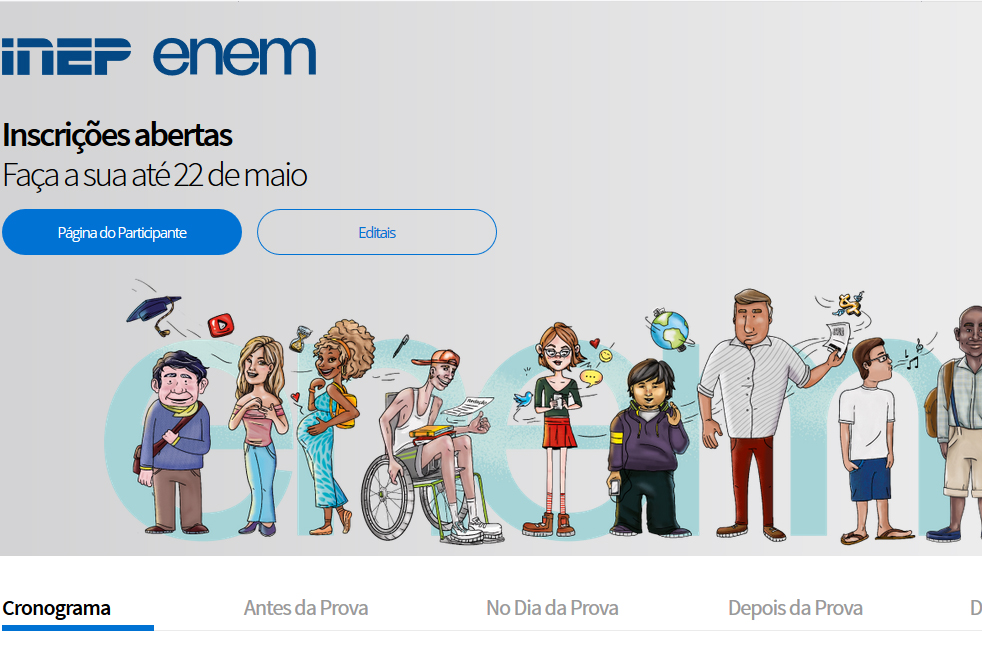Open Página do Participante

click(122, 232)
